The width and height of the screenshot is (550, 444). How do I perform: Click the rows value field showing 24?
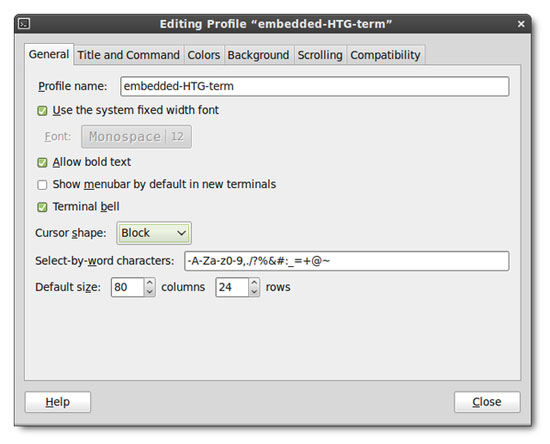point(232,287)
